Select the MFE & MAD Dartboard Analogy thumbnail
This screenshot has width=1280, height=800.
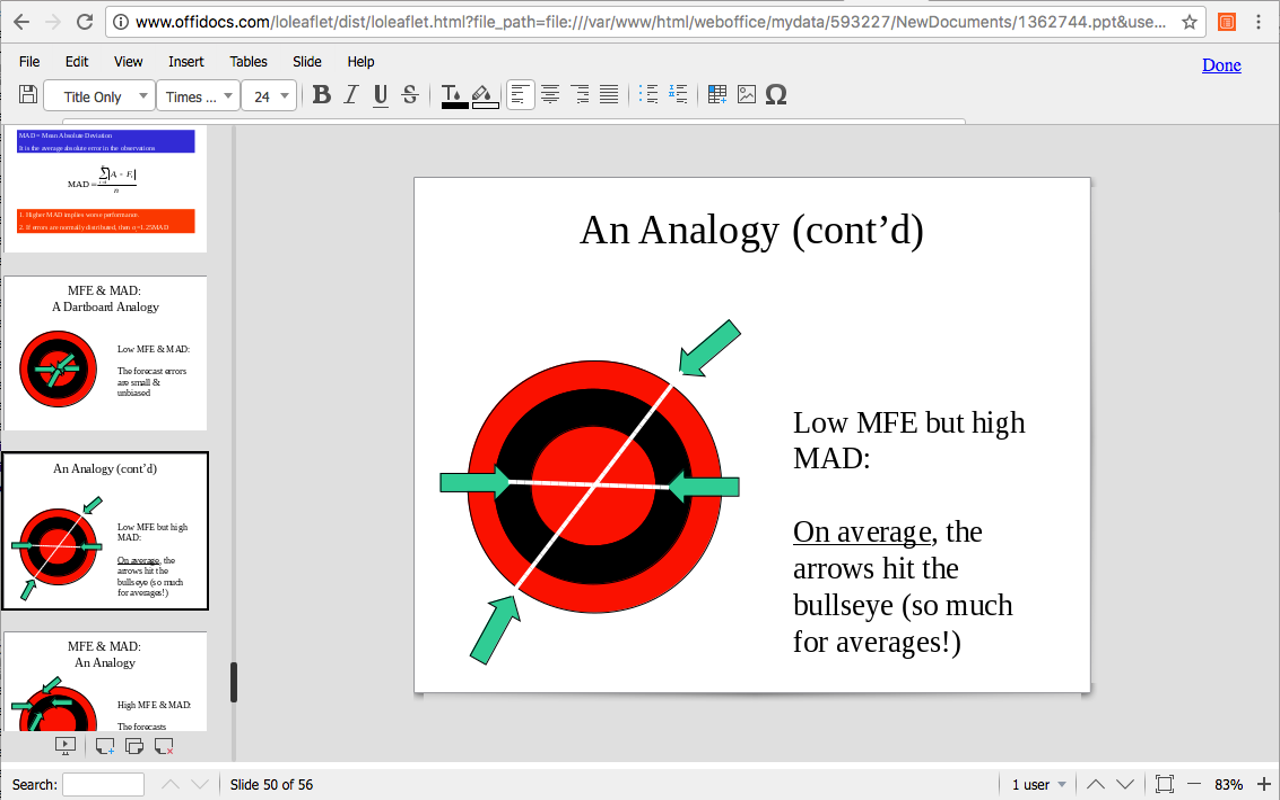click(105, 353)
